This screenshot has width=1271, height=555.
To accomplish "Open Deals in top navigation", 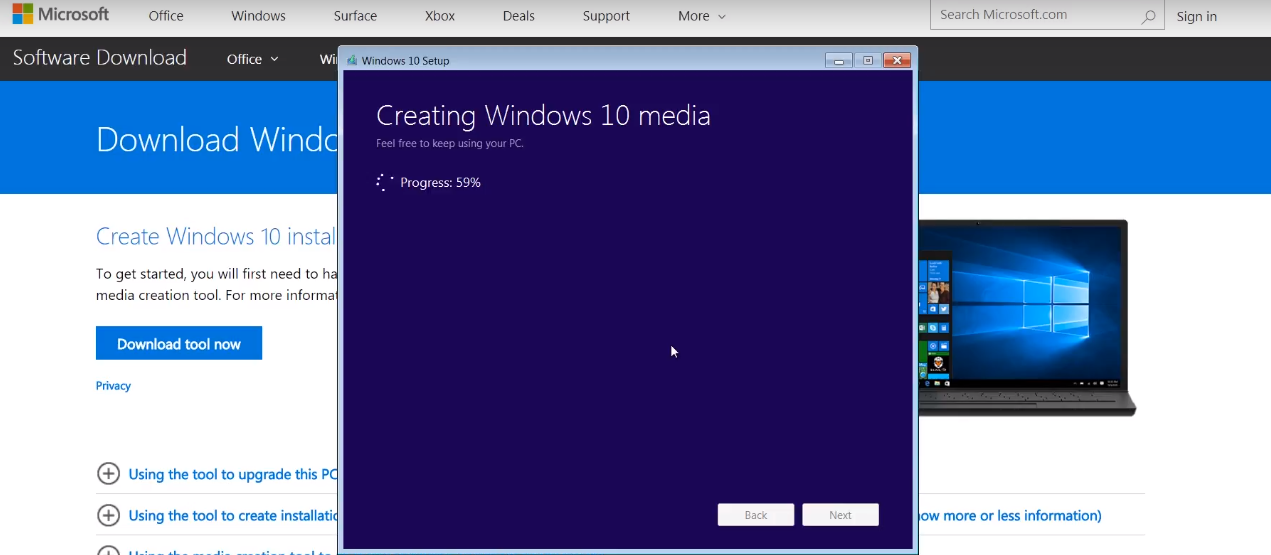I will click(518, 16).
